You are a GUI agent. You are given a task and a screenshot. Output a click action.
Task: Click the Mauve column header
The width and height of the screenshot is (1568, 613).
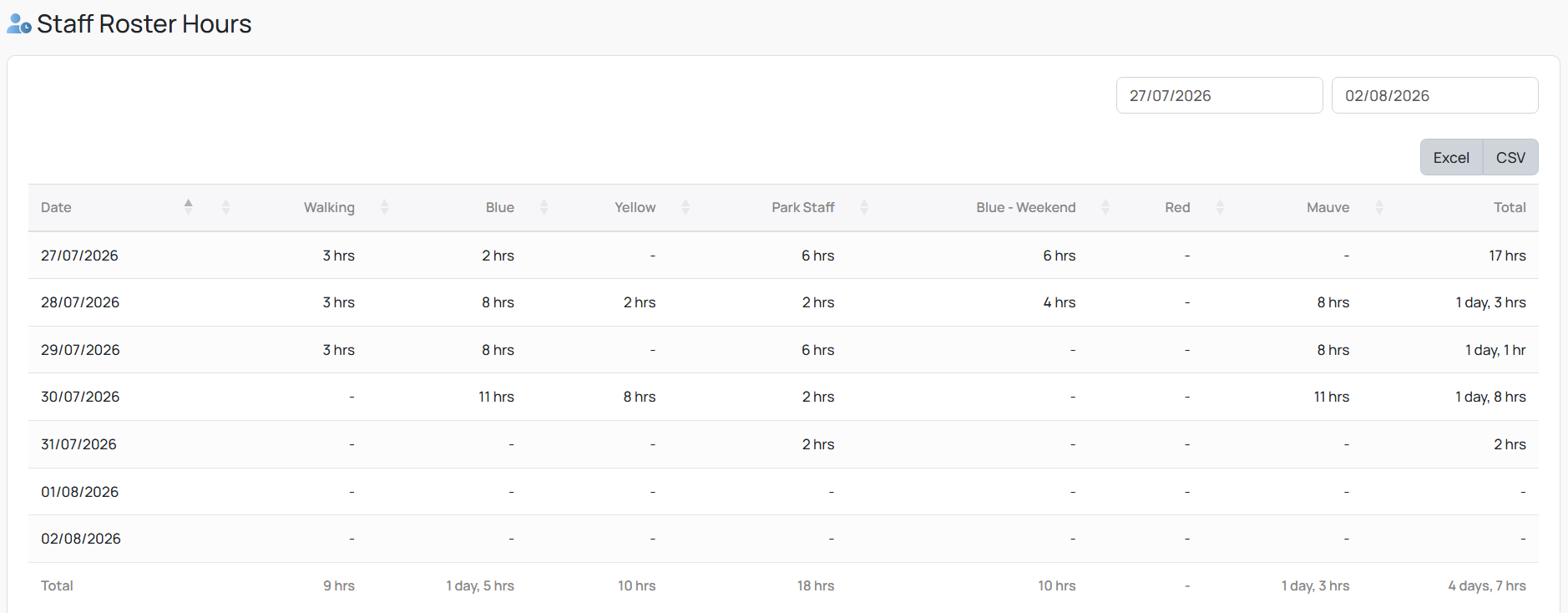point(1328,207)
